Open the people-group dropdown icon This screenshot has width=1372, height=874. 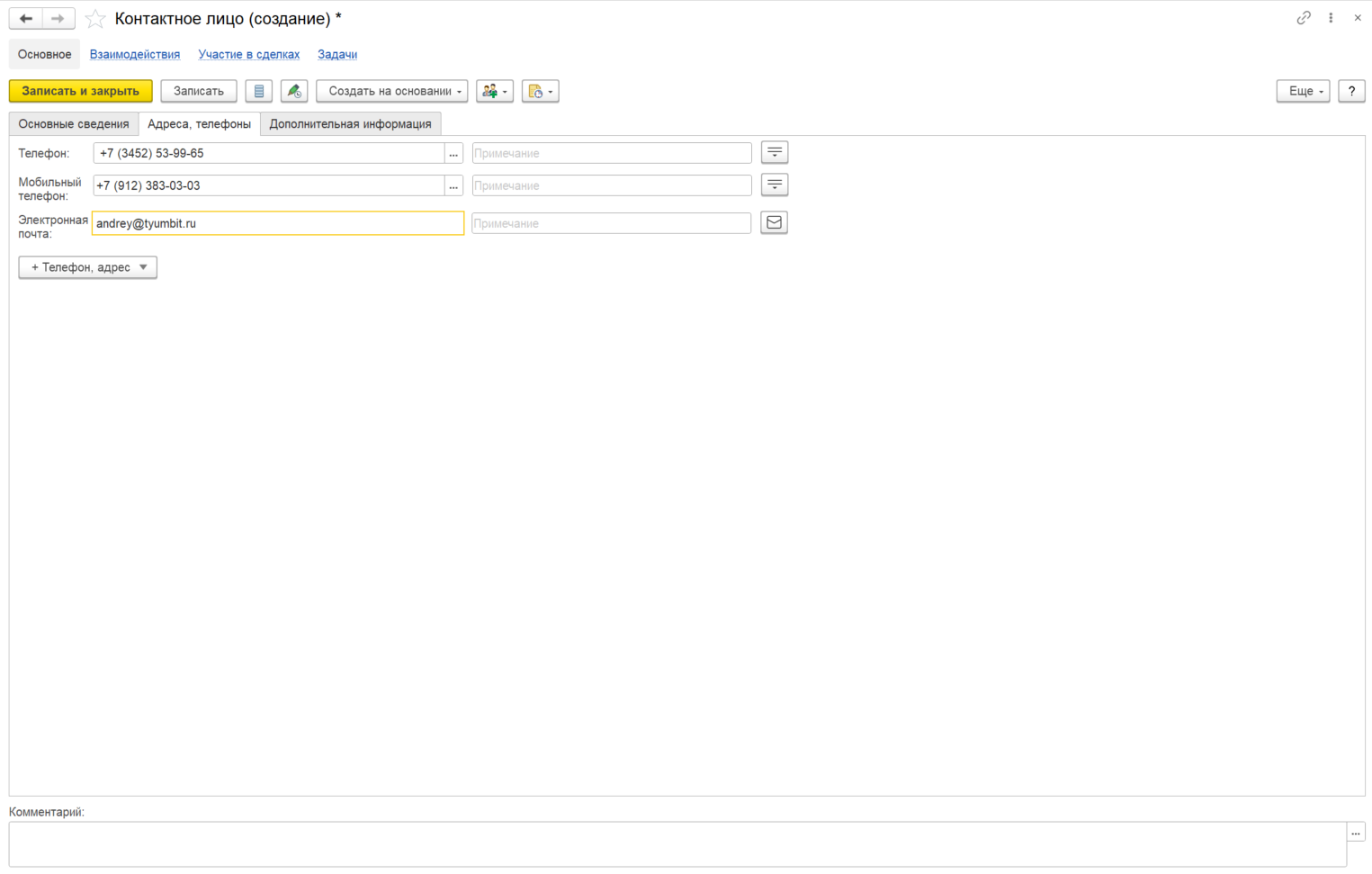(495, 91)
